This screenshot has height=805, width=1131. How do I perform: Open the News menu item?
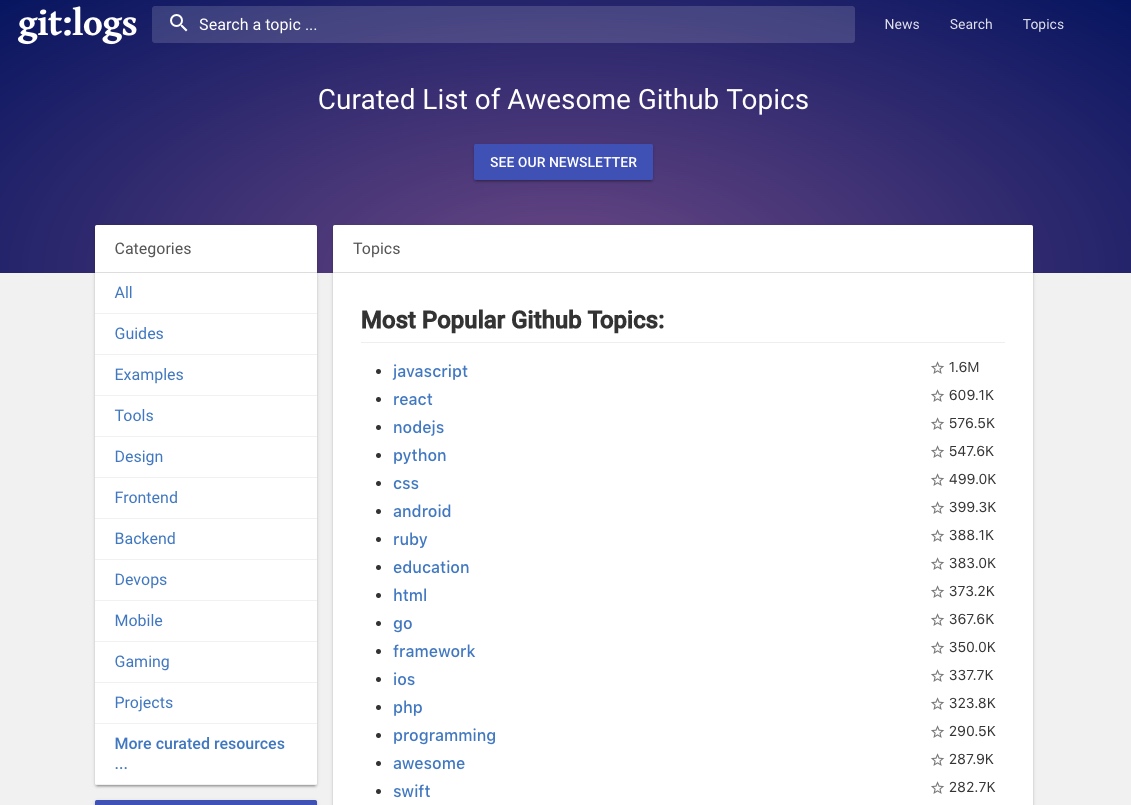click(x=902, y=25)
